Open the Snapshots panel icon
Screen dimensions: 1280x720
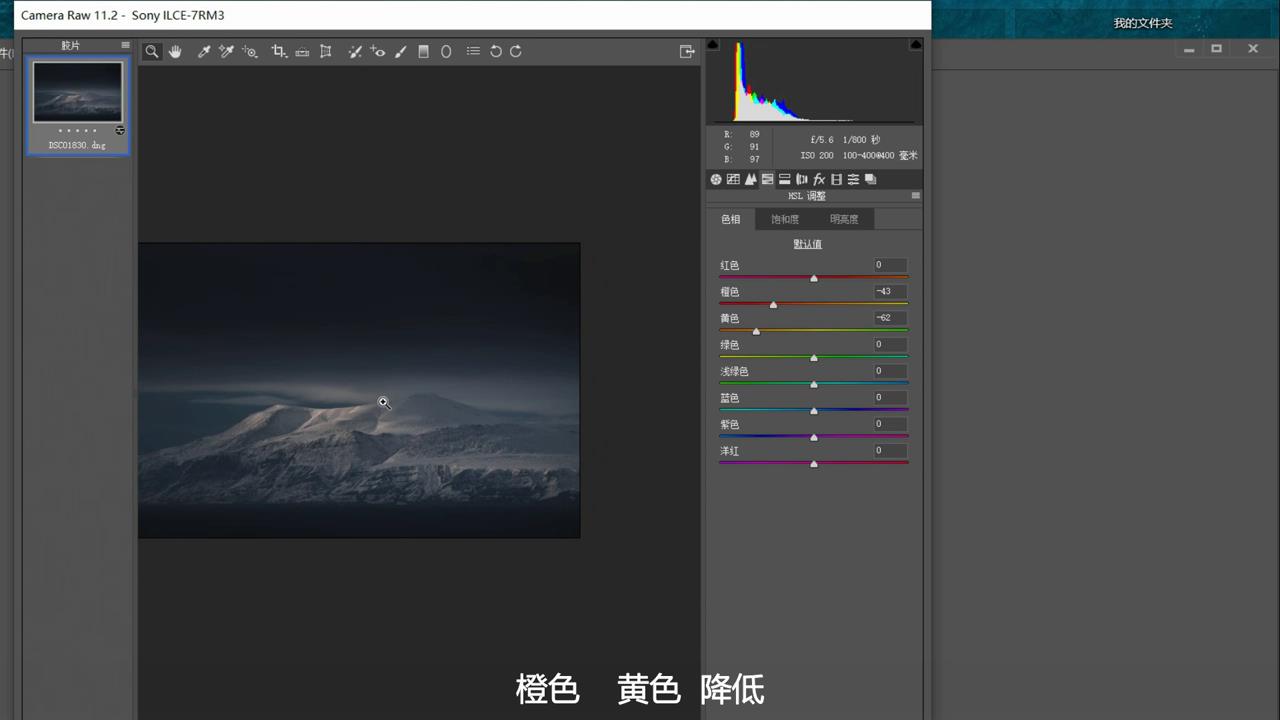pos(870,179)
